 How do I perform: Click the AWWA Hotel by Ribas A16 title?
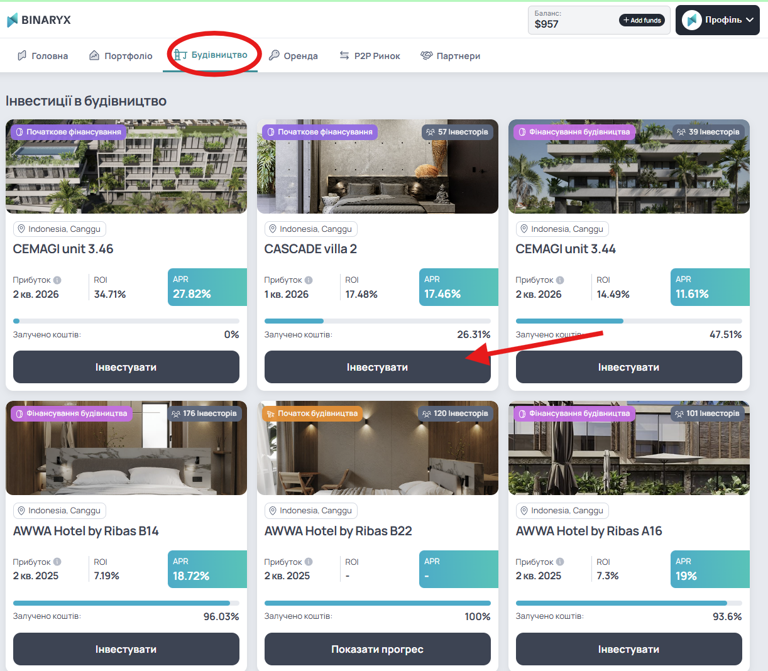click(589, 531)
